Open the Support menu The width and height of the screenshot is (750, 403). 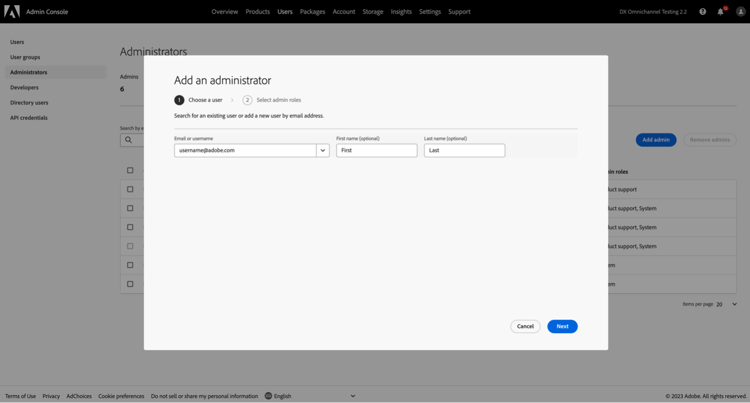point(459,11)
